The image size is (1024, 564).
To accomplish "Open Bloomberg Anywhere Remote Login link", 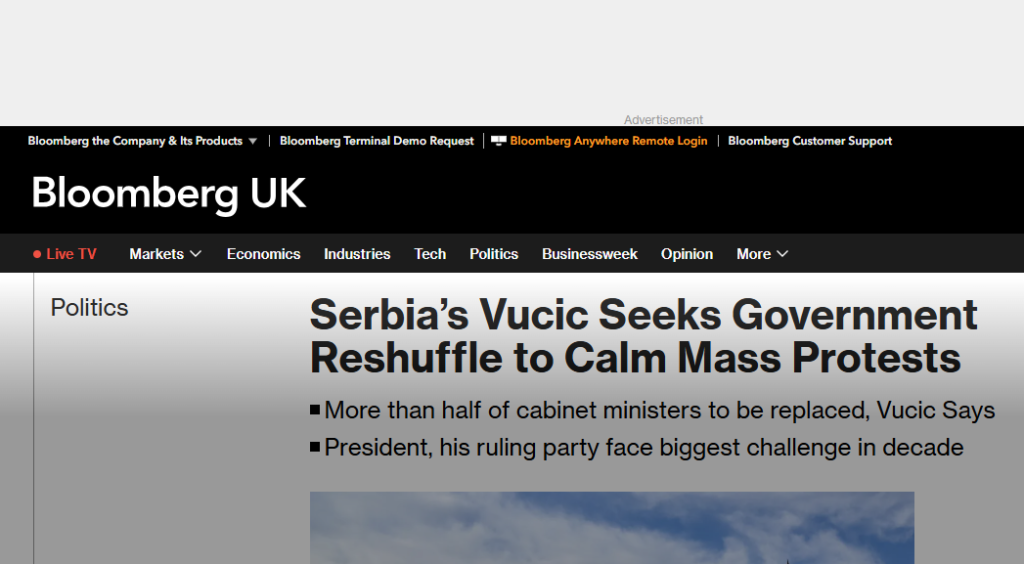I will [608, 141].
